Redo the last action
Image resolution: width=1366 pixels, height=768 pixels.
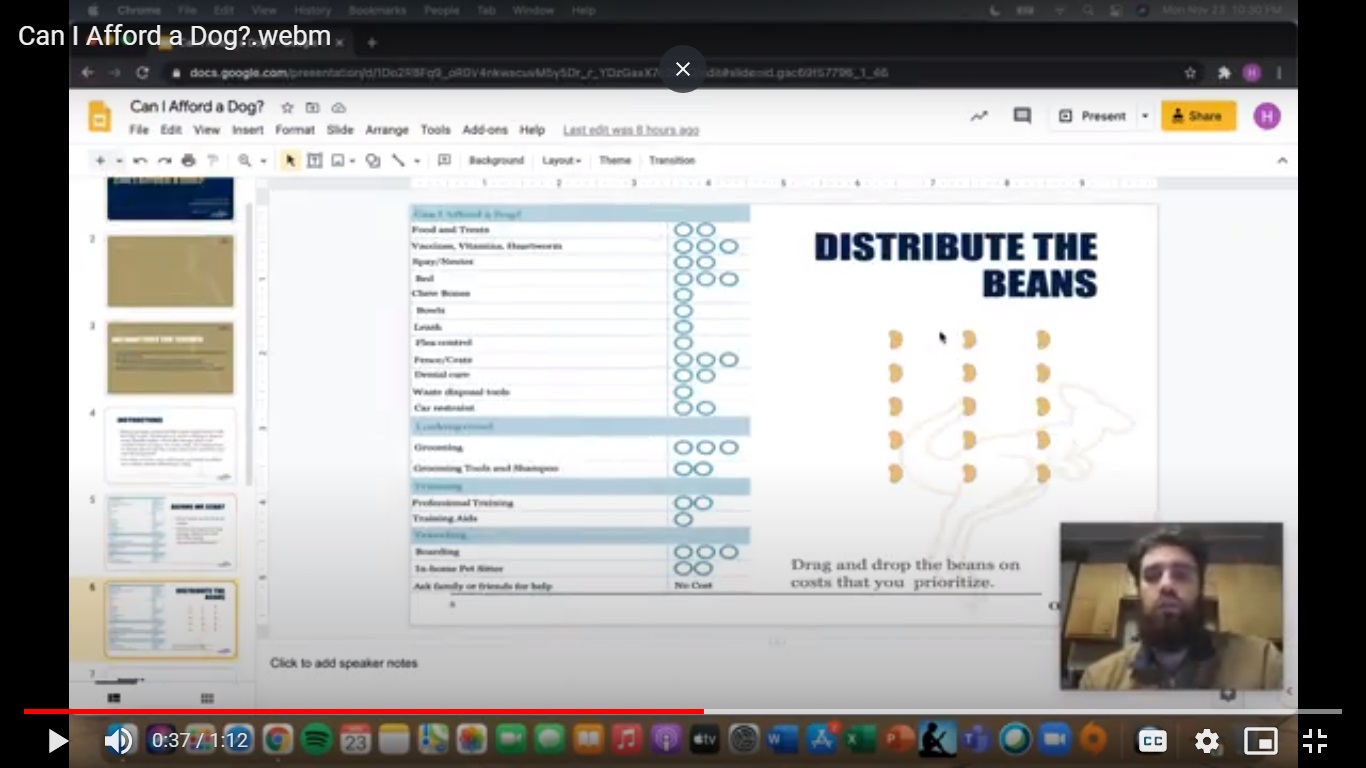pos(164,160)
